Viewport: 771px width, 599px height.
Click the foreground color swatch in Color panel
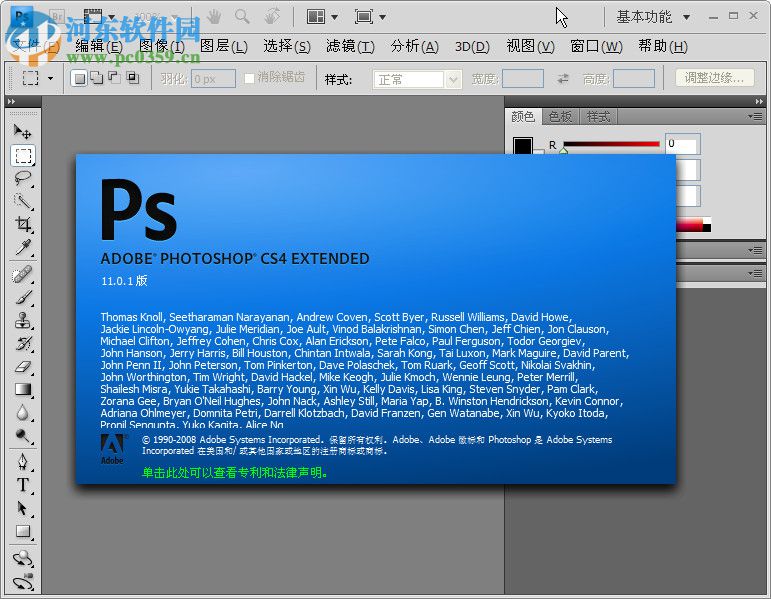point(522,146)
